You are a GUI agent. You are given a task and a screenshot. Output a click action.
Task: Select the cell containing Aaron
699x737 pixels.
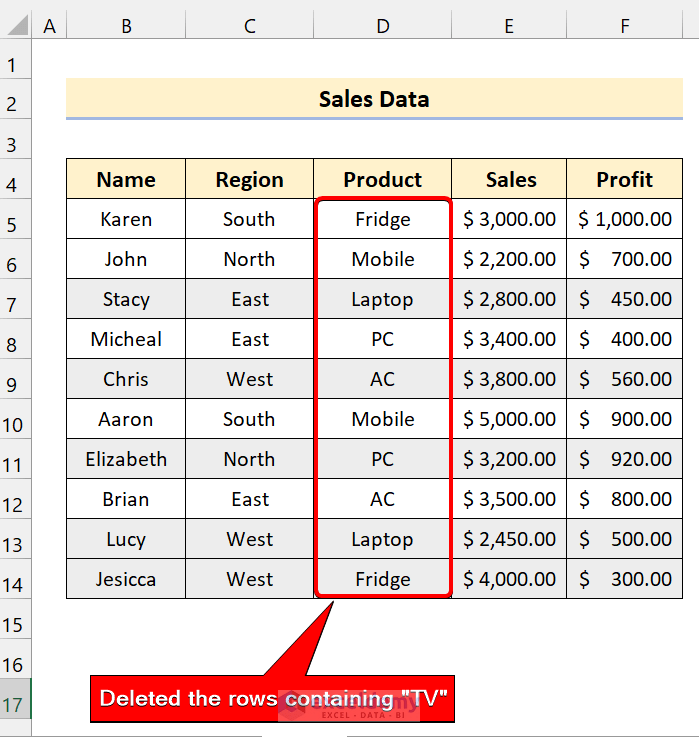[x=126, y=418]
